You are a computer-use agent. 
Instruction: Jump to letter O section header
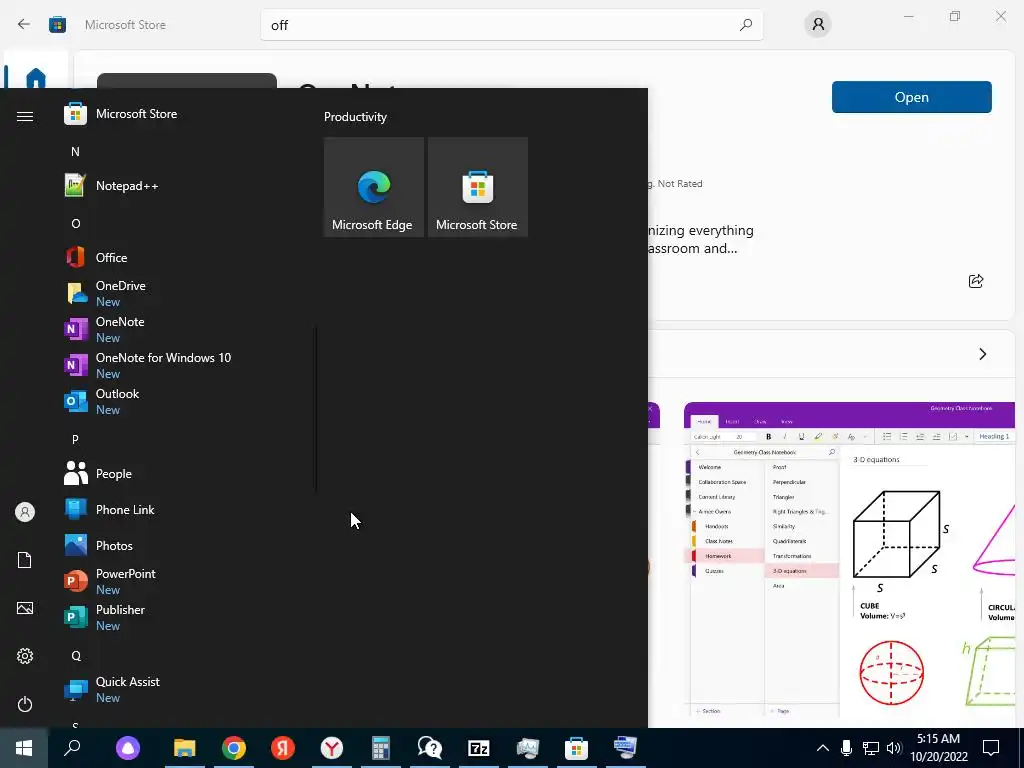[76, 223]
